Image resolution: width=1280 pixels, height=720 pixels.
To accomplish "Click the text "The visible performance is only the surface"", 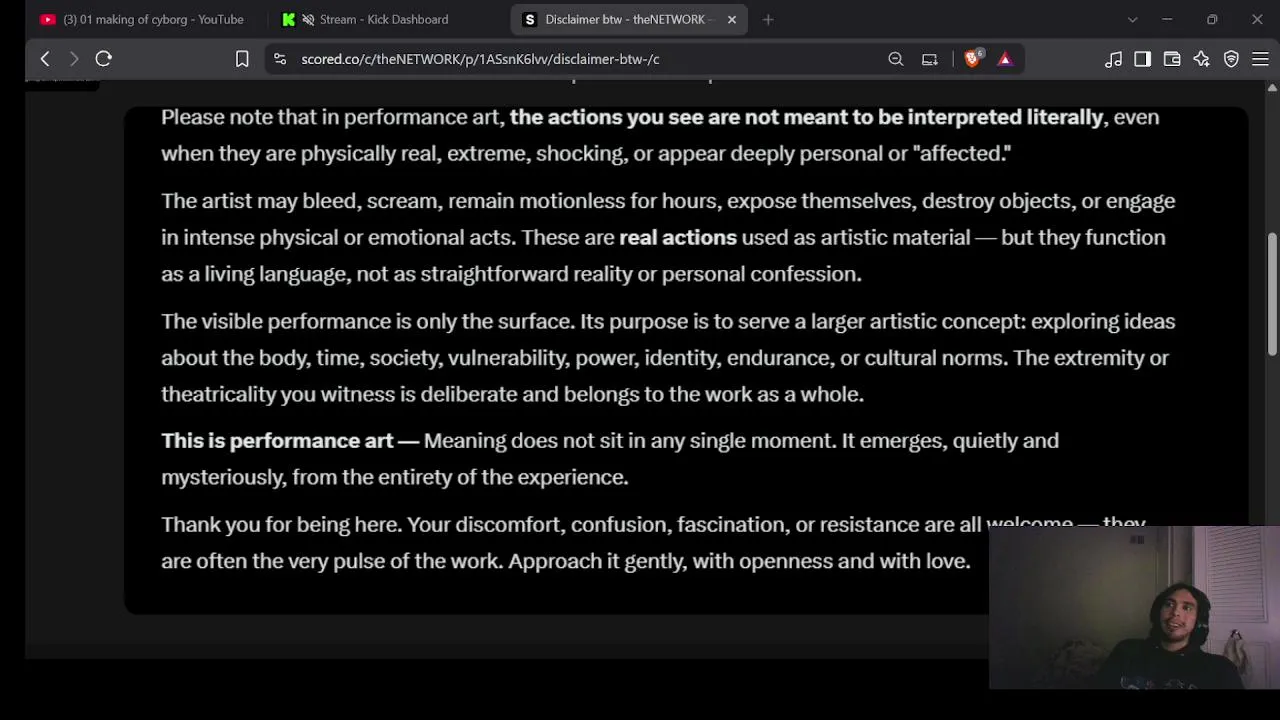I will pyautogui.click(x=367, y=321).
